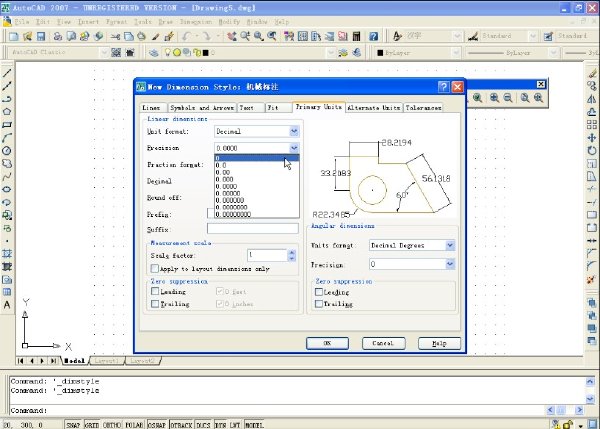Open the layer list dropdown
The image size is (600, 429).
click(x=331, y=53)
